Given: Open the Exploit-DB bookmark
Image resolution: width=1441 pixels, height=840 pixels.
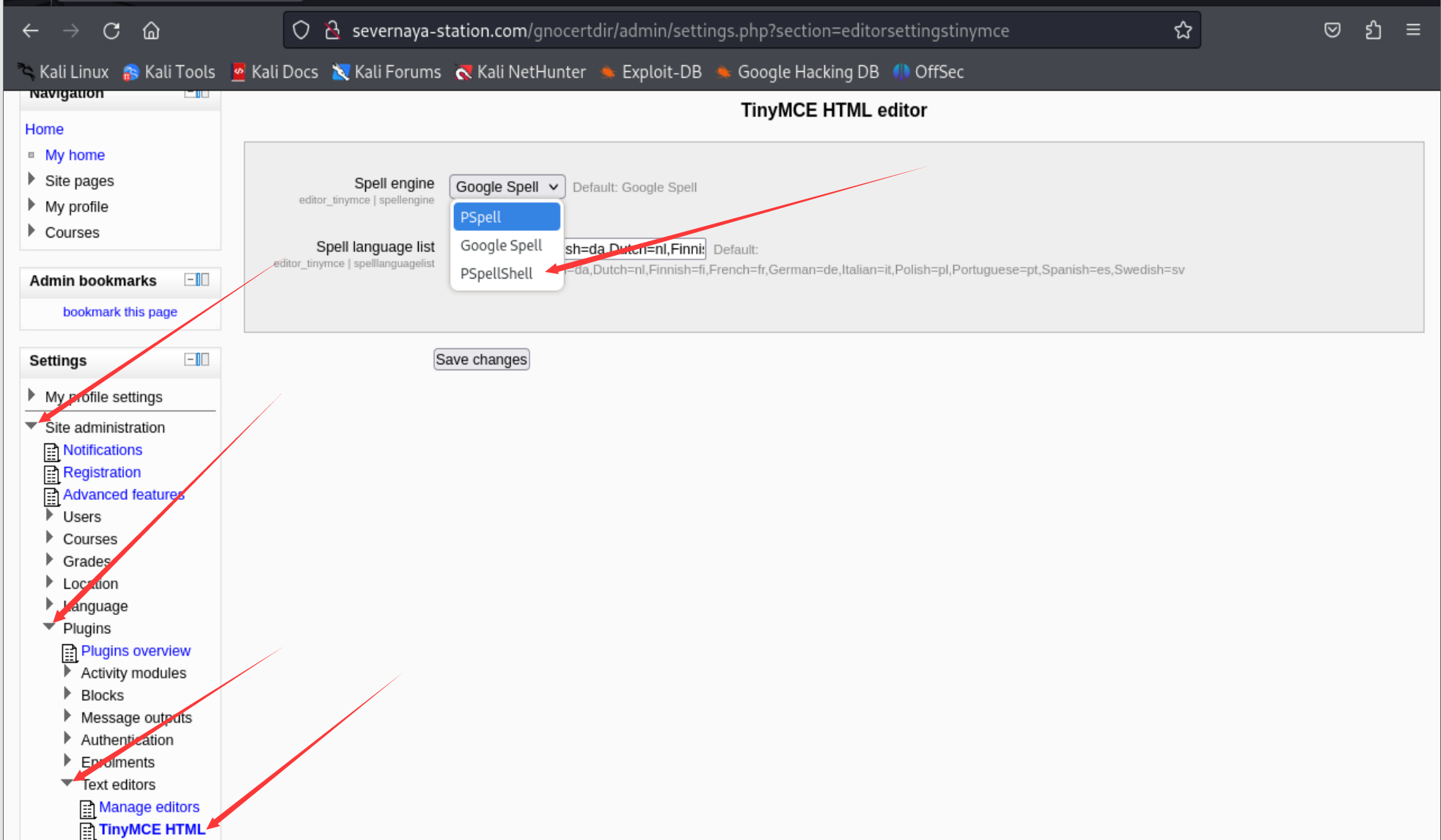Looking at the screenshot, I should (x=651, y=72).
